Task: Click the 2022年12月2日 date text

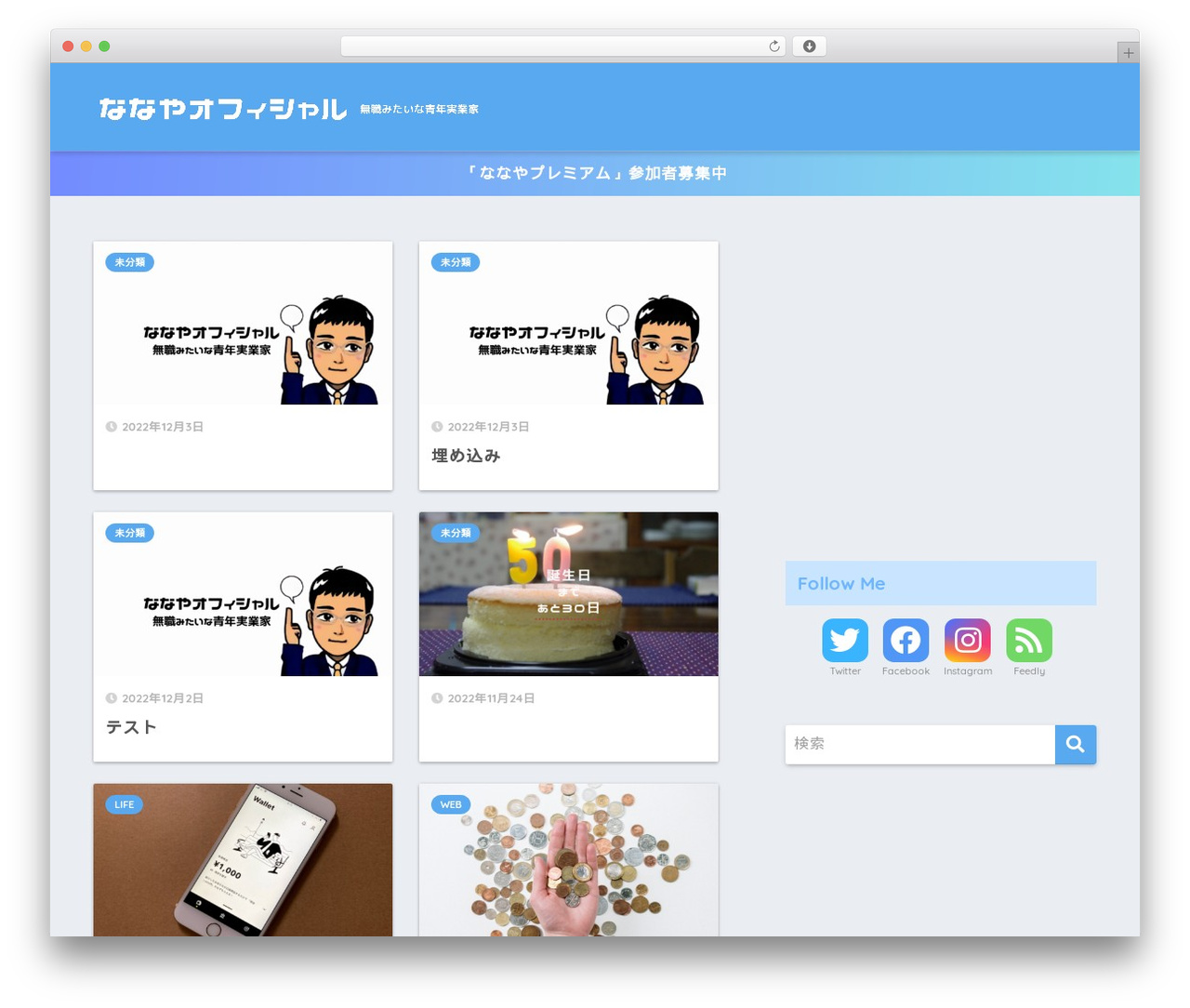Action: 163,698
